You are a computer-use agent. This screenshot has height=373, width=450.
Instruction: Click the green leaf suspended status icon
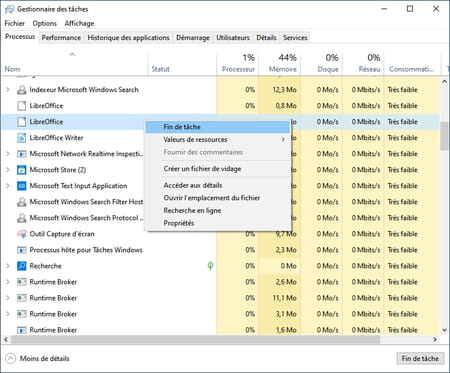[x=210, y=266]
